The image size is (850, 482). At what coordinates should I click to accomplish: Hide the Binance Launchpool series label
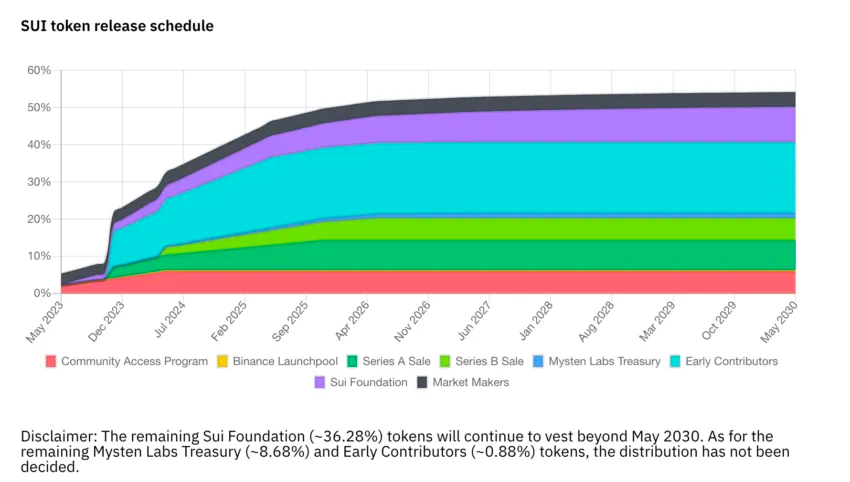285,362
